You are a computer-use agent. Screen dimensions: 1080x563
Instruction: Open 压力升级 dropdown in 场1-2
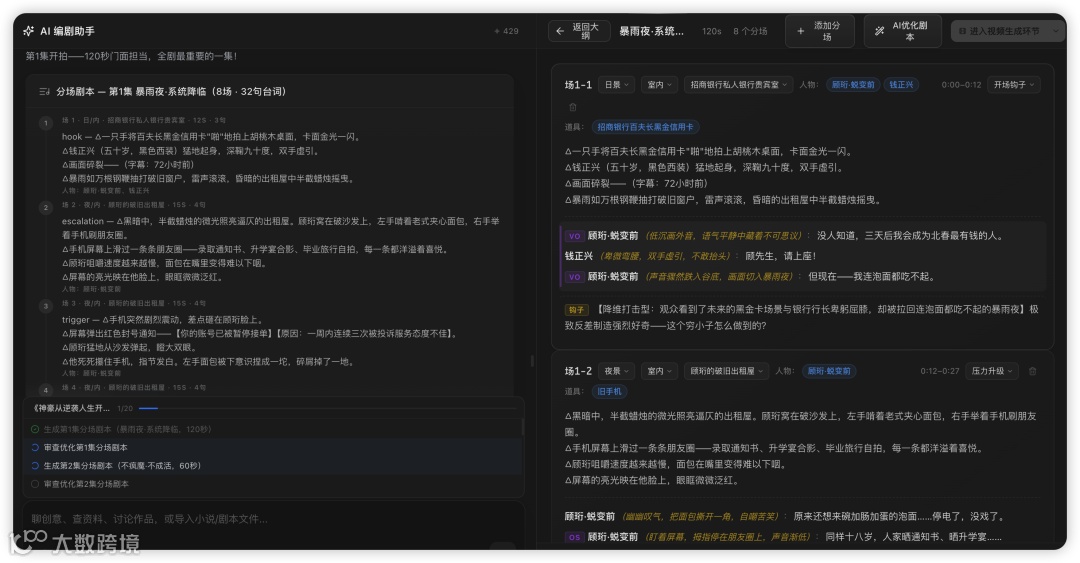(992, 371)
